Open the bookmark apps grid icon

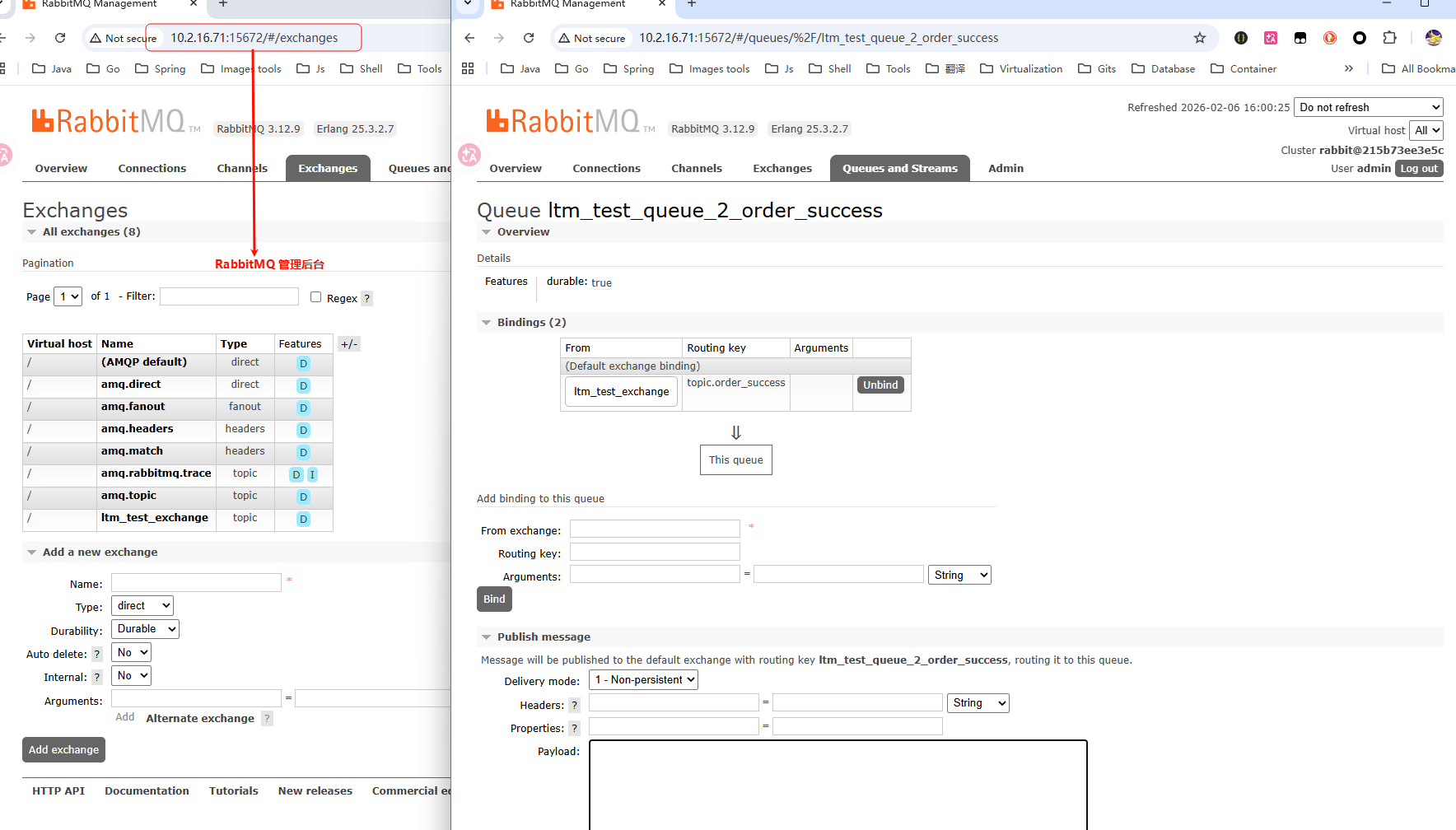[x=468, y=69]
